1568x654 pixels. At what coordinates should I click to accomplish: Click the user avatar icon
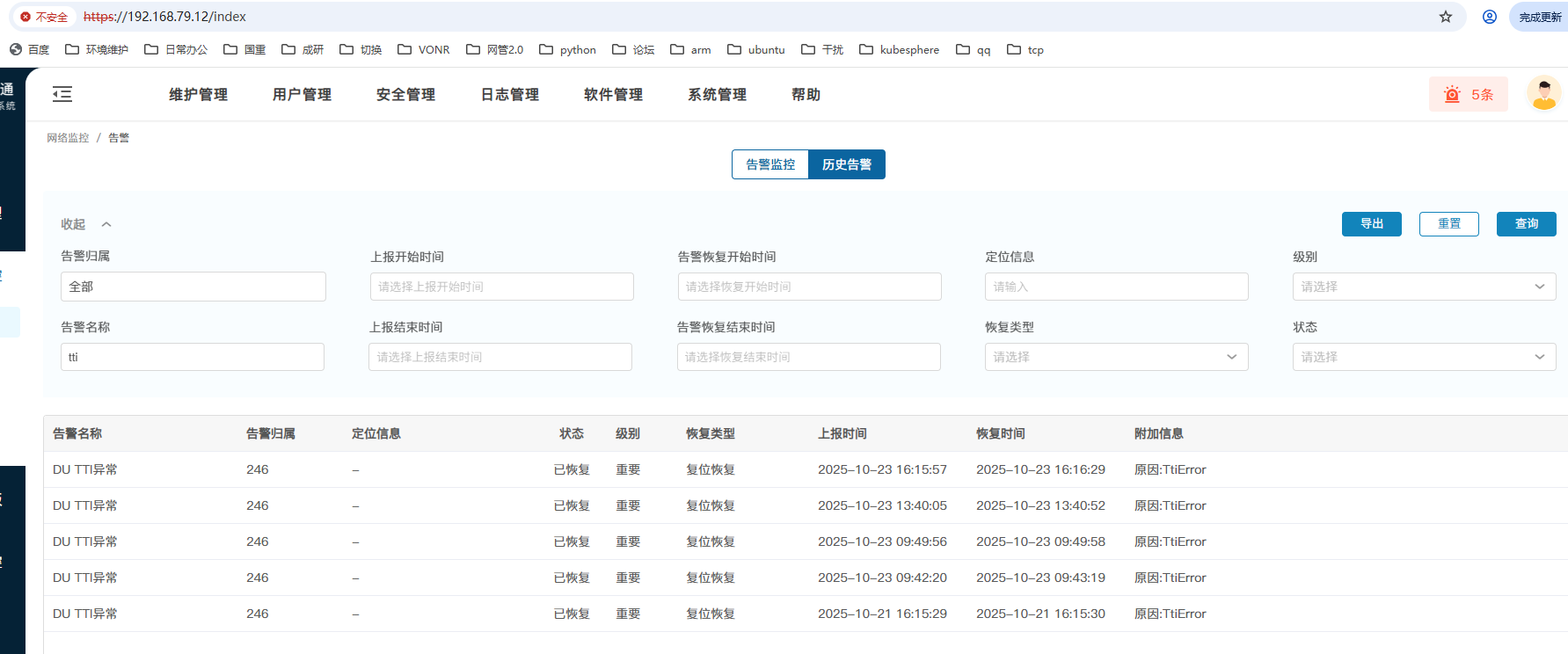1543,93
